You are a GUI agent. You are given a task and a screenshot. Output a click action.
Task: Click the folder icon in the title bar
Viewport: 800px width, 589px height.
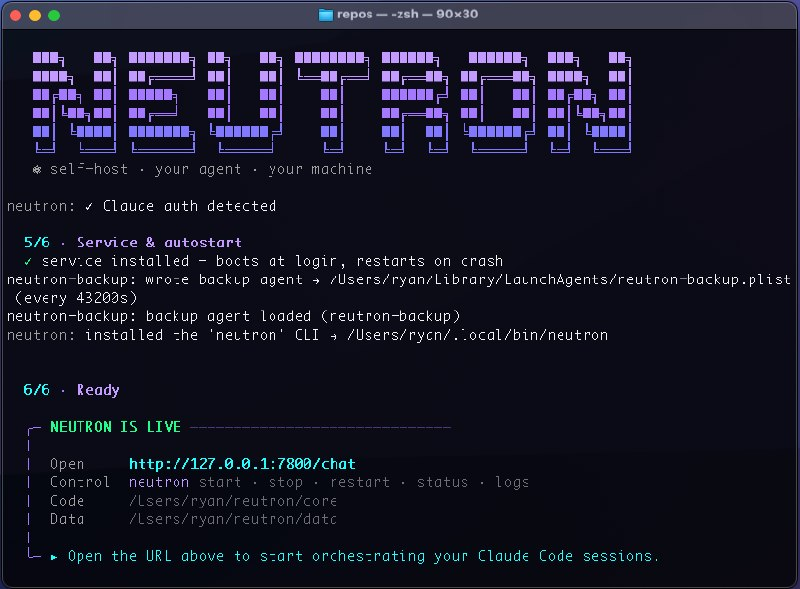pyautogui.click(x=326, y=15)
